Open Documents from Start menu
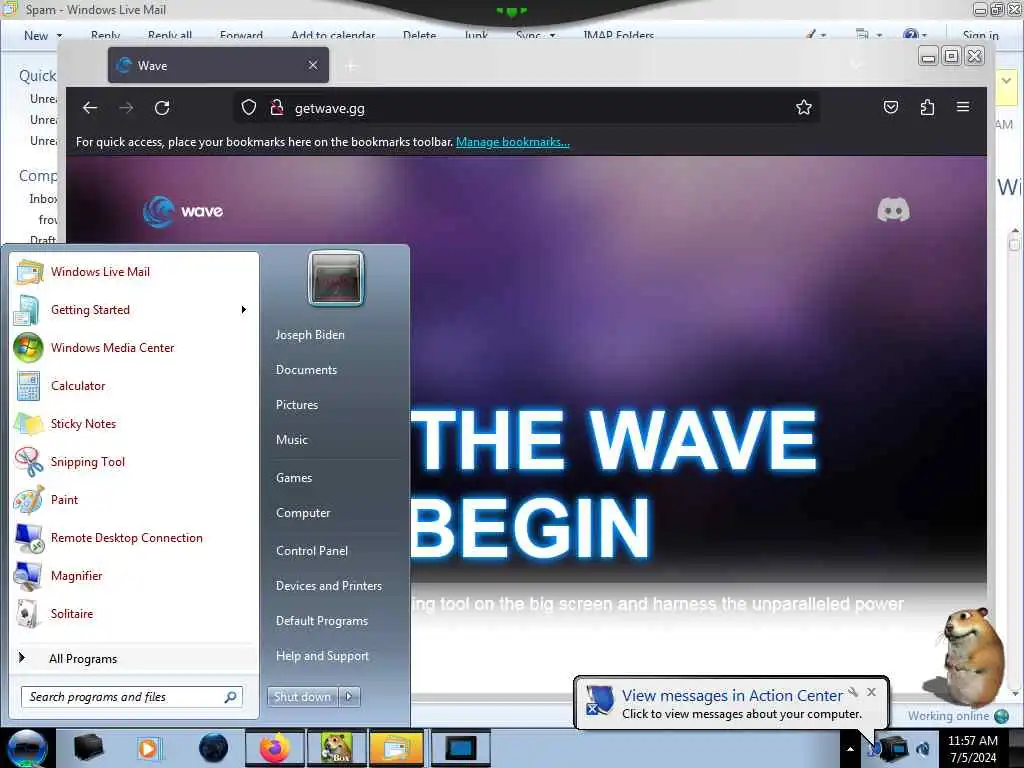Screen dimensions: 1024x768 pos(306,370)
